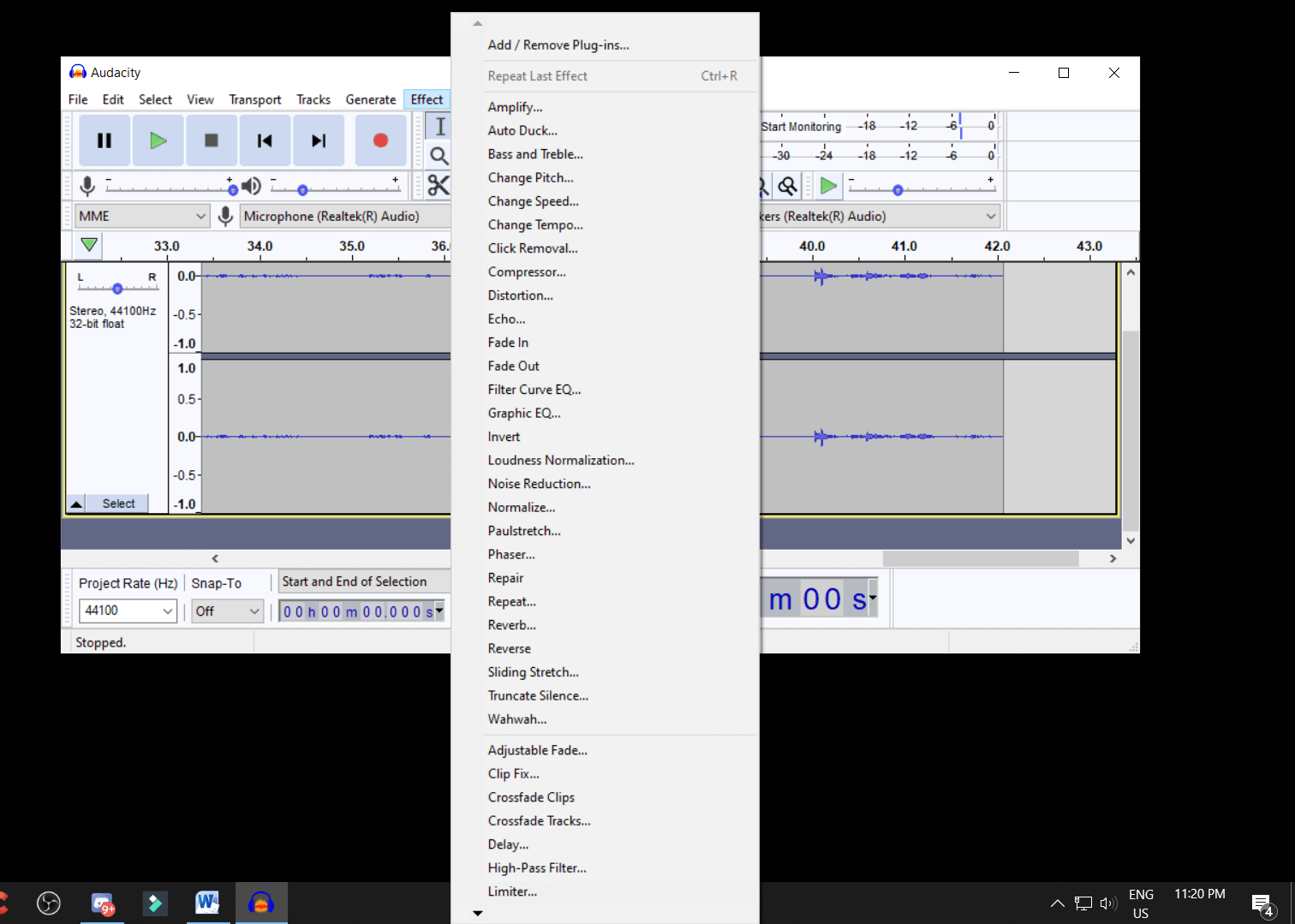Click the vertical scrollbar down arrow
The width and height of the screenshot is (1295, 924).
point(1131,540)
